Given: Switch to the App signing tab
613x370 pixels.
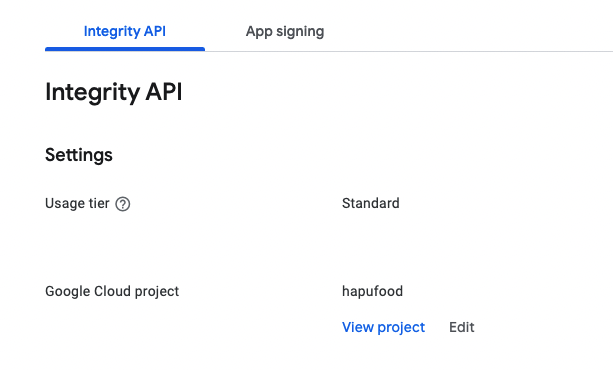Looking at the screenshot, I should pyautogui.click(x=285, y=31).
